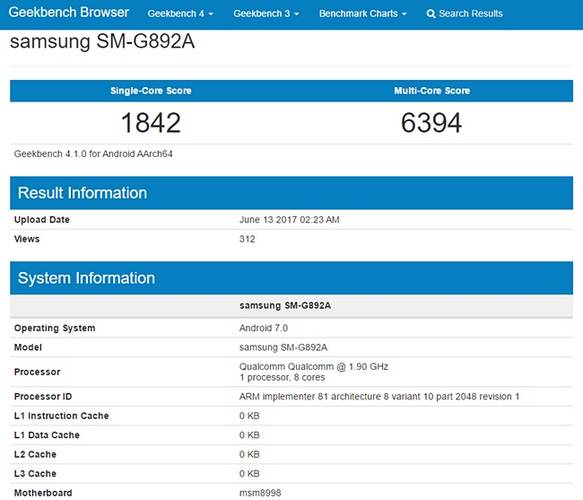Image resolution: width=583 pixels, height=500 pixels.
Task: Select the views count 312
Action: [247, 239]
